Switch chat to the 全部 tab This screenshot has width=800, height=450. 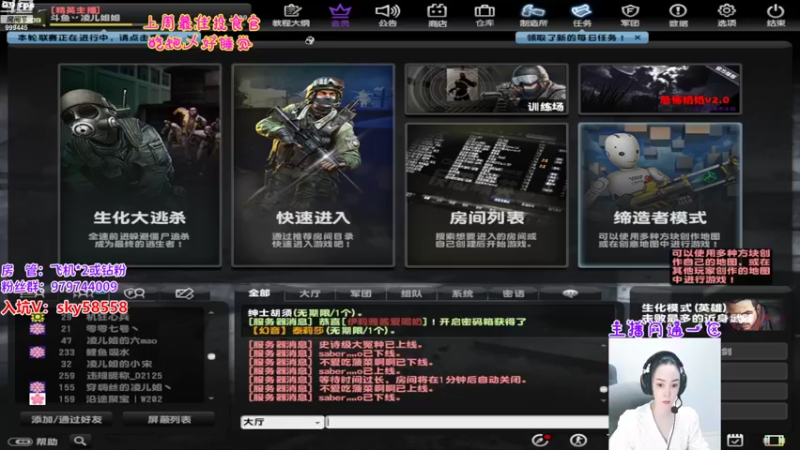point(259,293)
